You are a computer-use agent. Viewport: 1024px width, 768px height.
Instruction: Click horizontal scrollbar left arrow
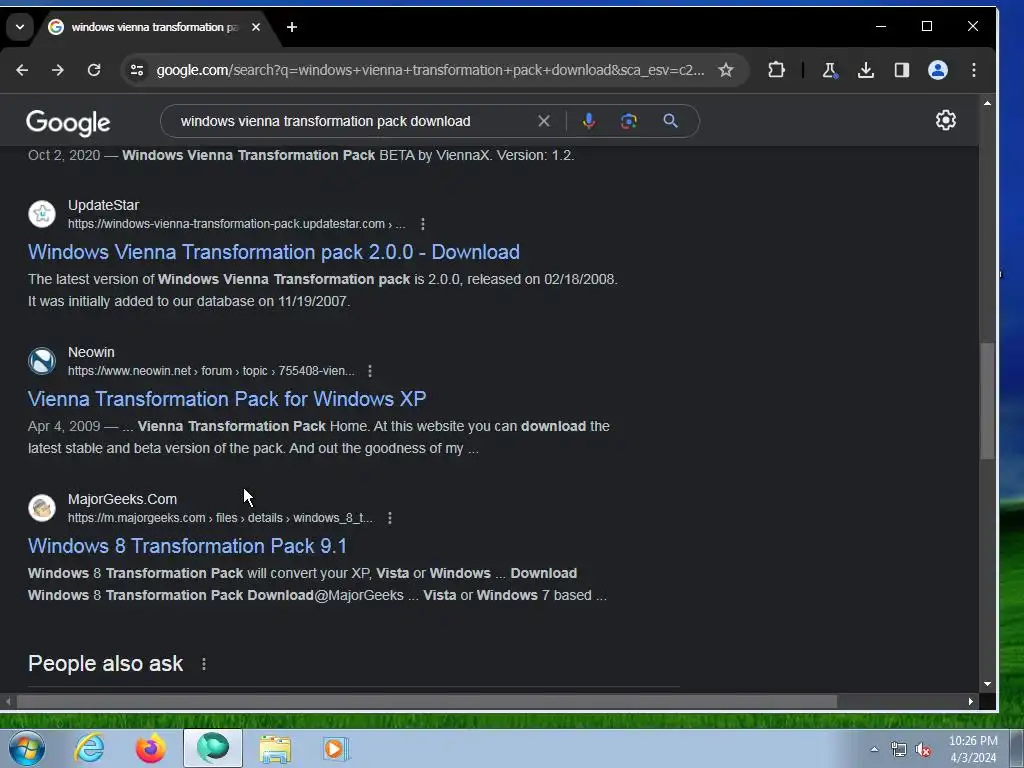tap(8, 701)
